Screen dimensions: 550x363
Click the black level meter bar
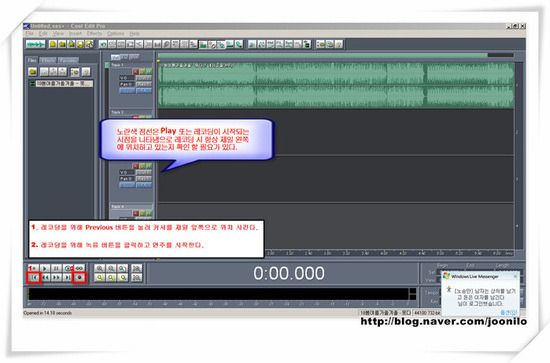[218, 294]
